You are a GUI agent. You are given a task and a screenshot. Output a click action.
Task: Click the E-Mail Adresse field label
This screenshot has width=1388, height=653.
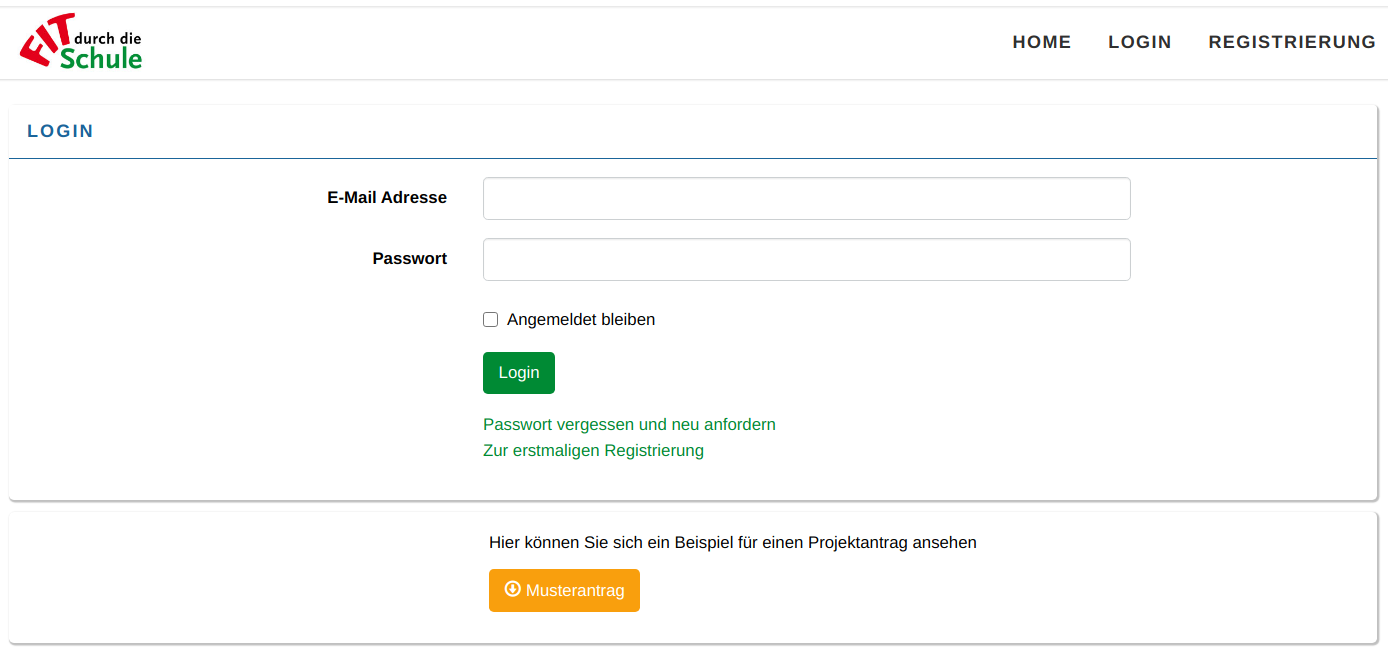coord(387,198)
